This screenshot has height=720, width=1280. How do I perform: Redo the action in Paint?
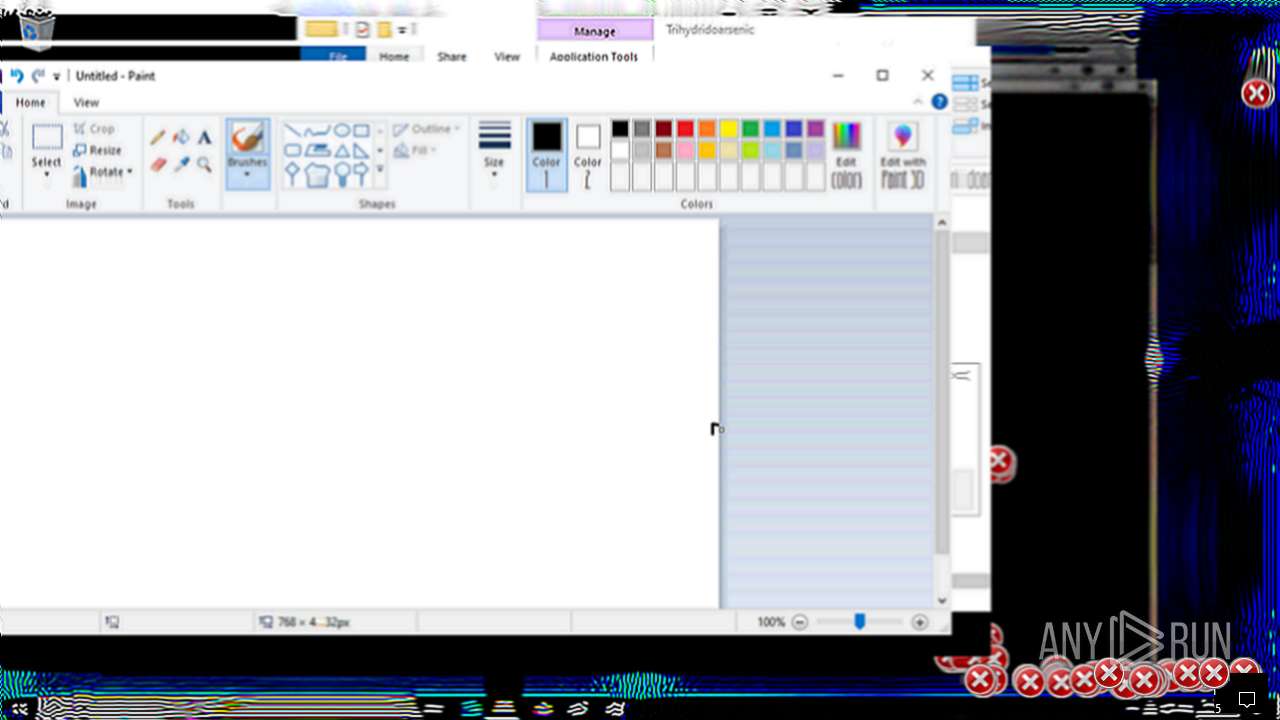click(x=38, y=76)
